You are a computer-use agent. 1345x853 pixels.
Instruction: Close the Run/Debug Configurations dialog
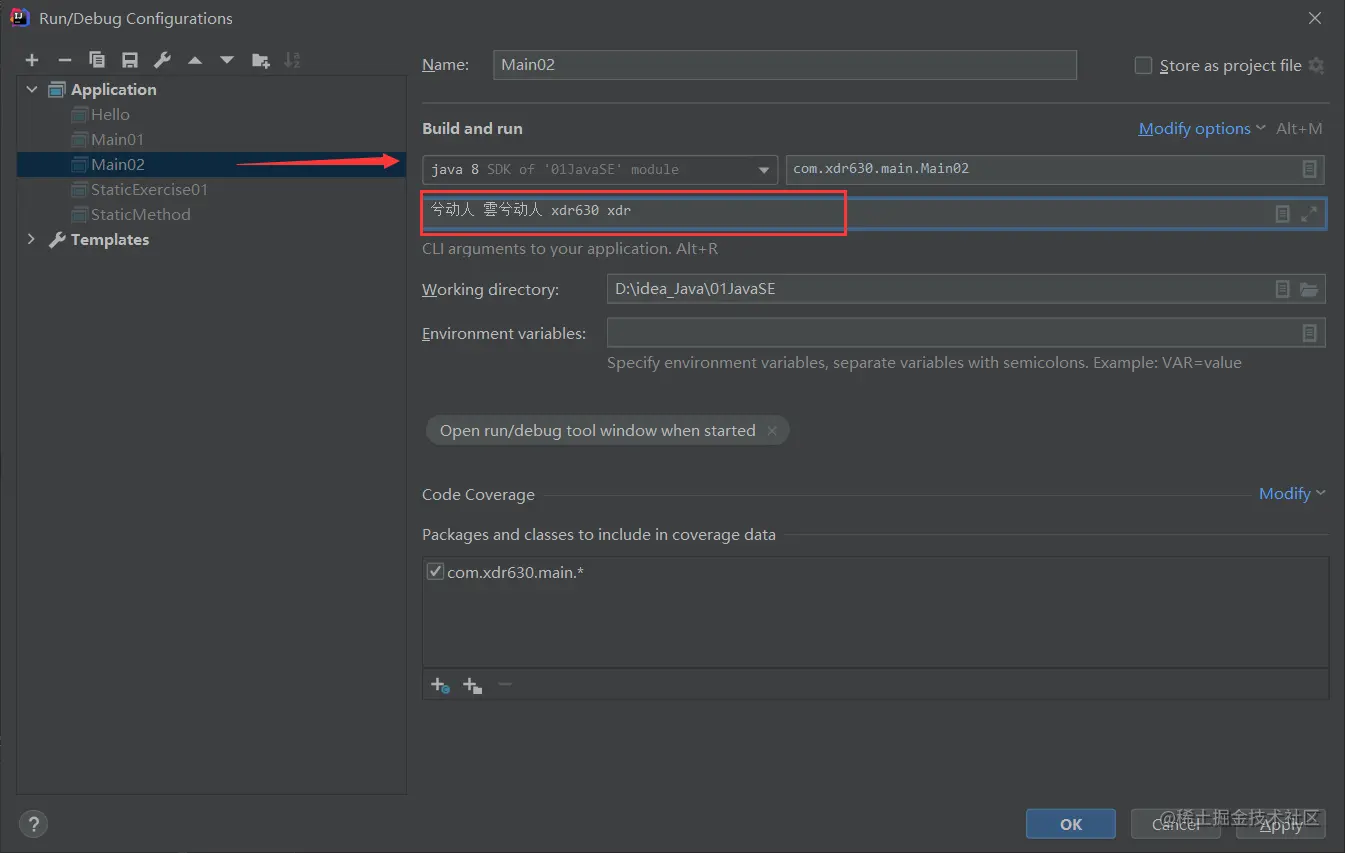click(x=1314, y=18)
